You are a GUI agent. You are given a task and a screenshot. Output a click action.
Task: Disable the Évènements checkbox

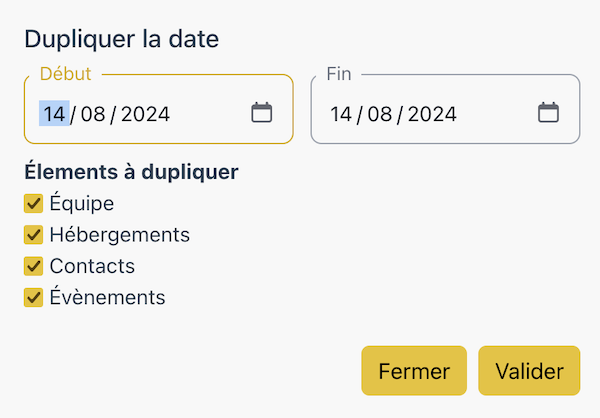tap(33, 297)
